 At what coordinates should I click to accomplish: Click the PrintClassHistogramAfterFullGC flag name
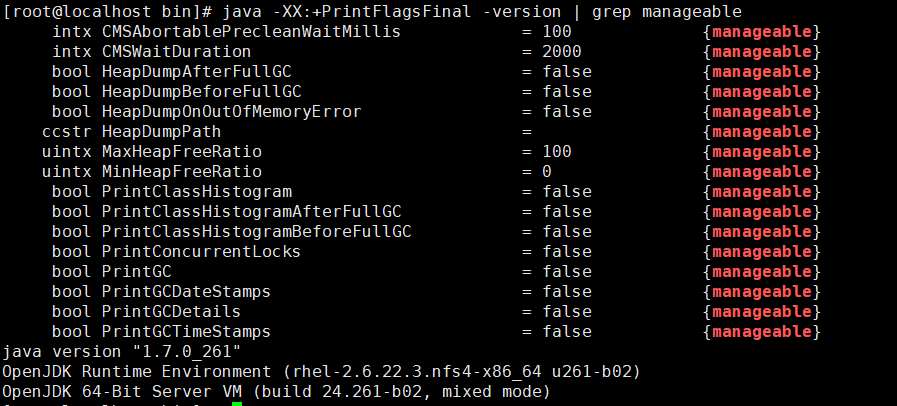coord(251,212)
